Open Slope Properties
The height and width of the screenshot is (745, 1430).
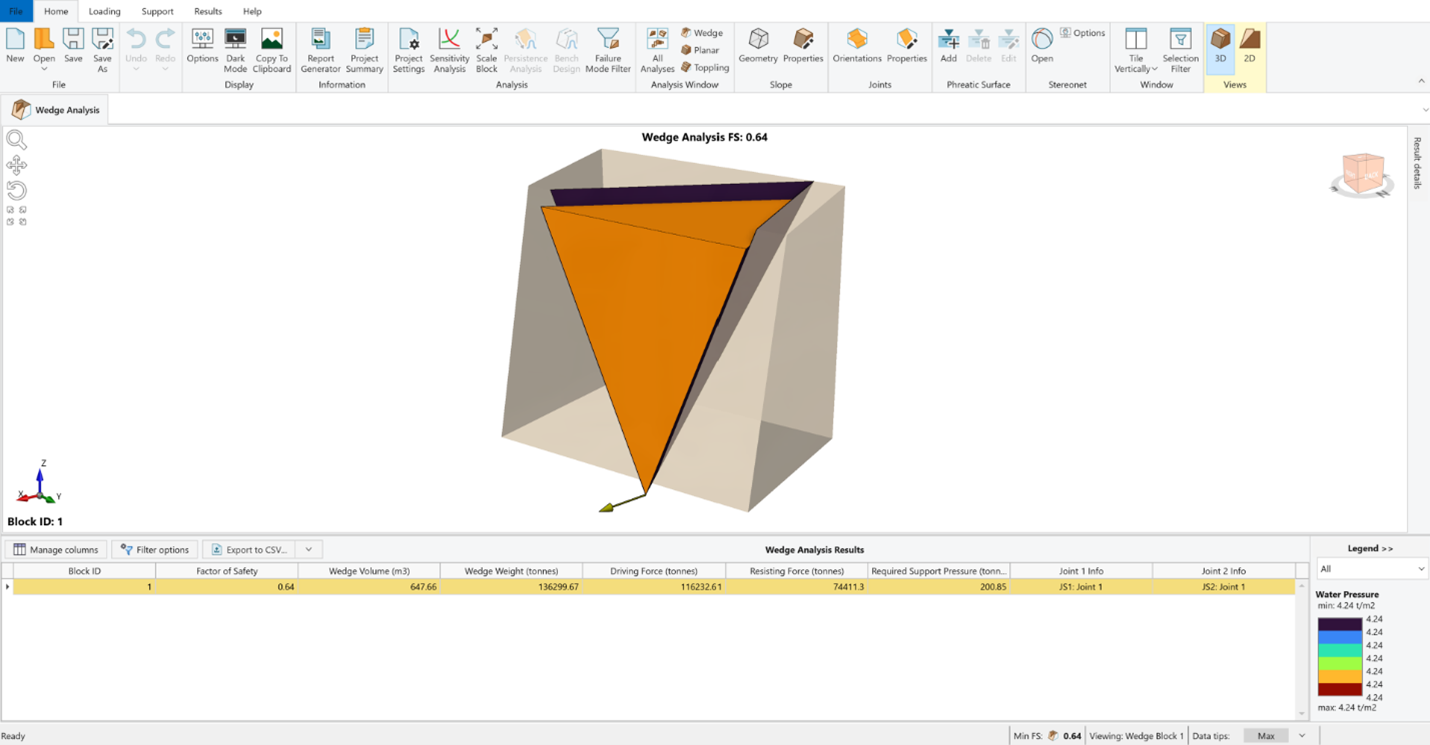point(803,46)
